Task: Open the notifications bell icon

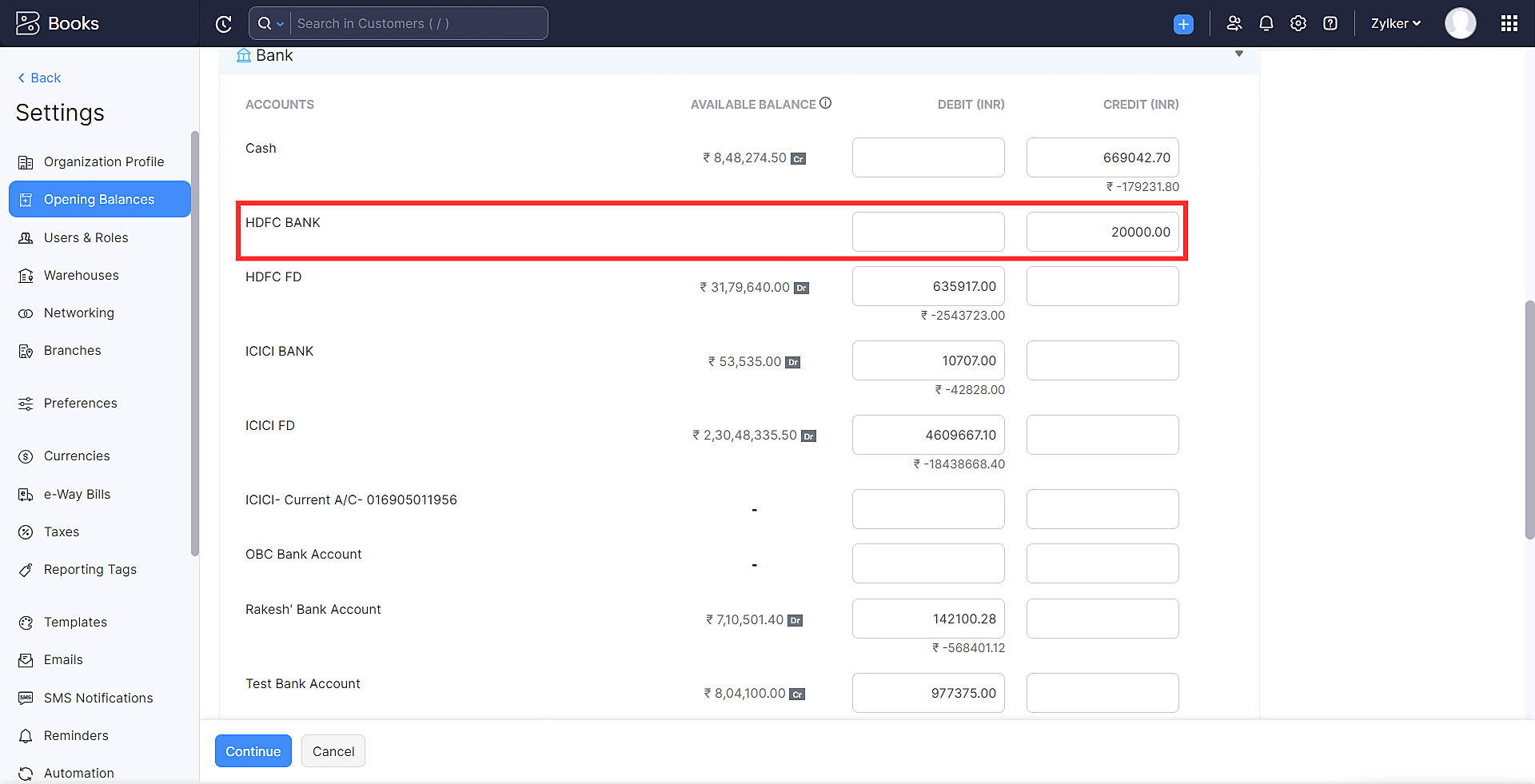Action: (x=1266, y=24)
